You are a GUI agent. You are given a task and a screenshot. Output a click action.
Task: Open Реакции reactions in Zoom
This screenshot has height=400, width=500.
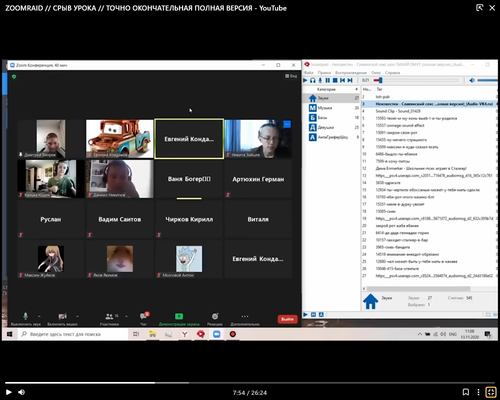[215, 318]
